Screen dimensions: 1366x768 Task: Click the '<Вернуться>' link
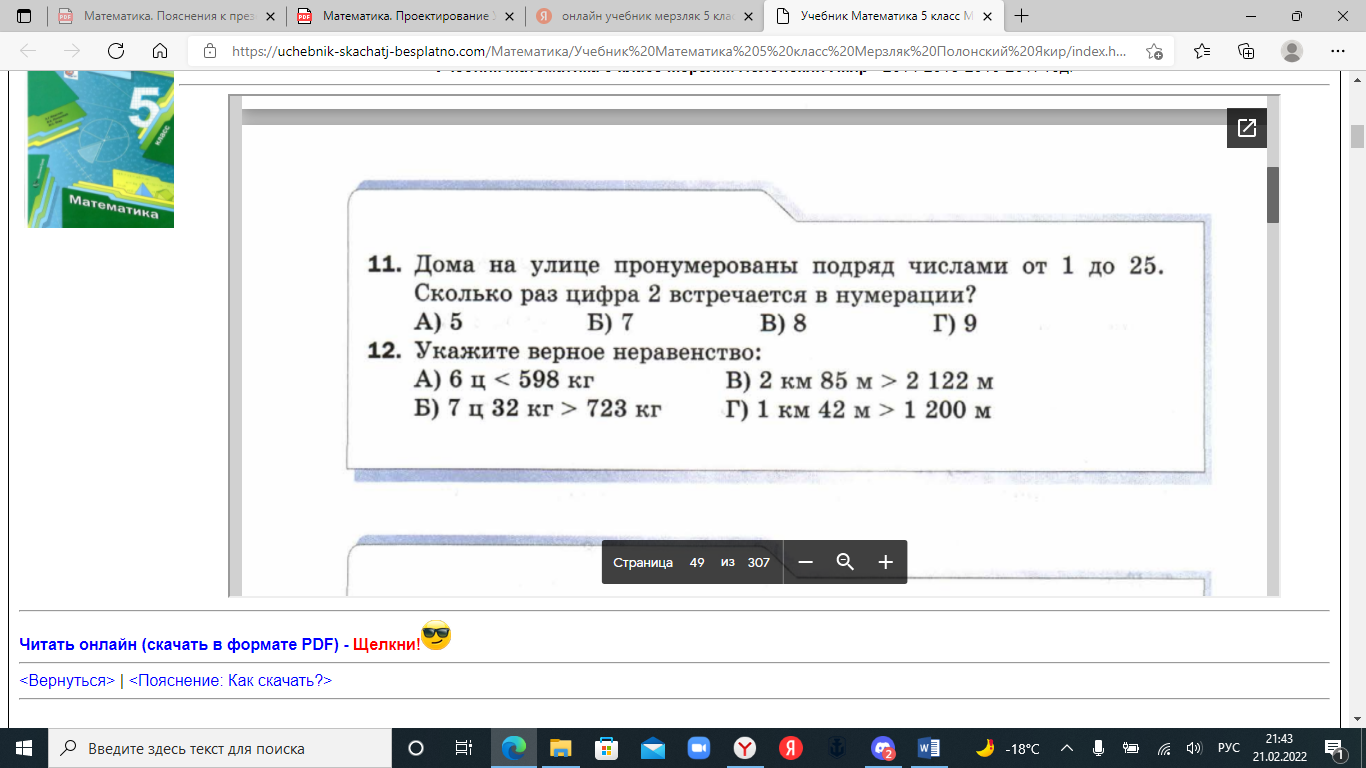pyautogui.click(x=68, y=681)
